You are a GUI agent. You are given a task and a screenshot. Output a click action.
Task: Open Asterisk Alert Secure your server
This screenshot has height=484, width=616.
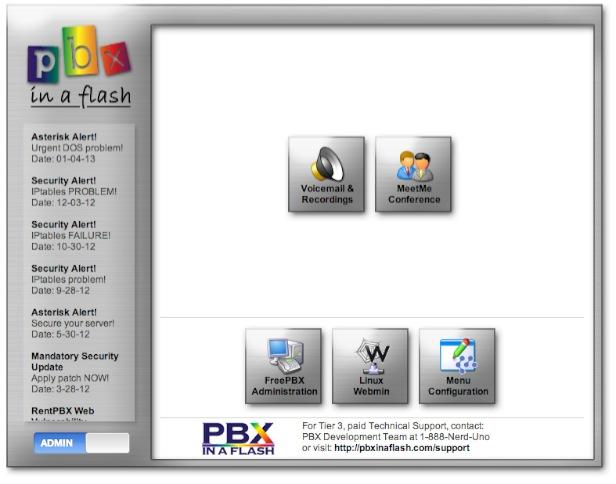pyautogui.click(x=73, y=323)
